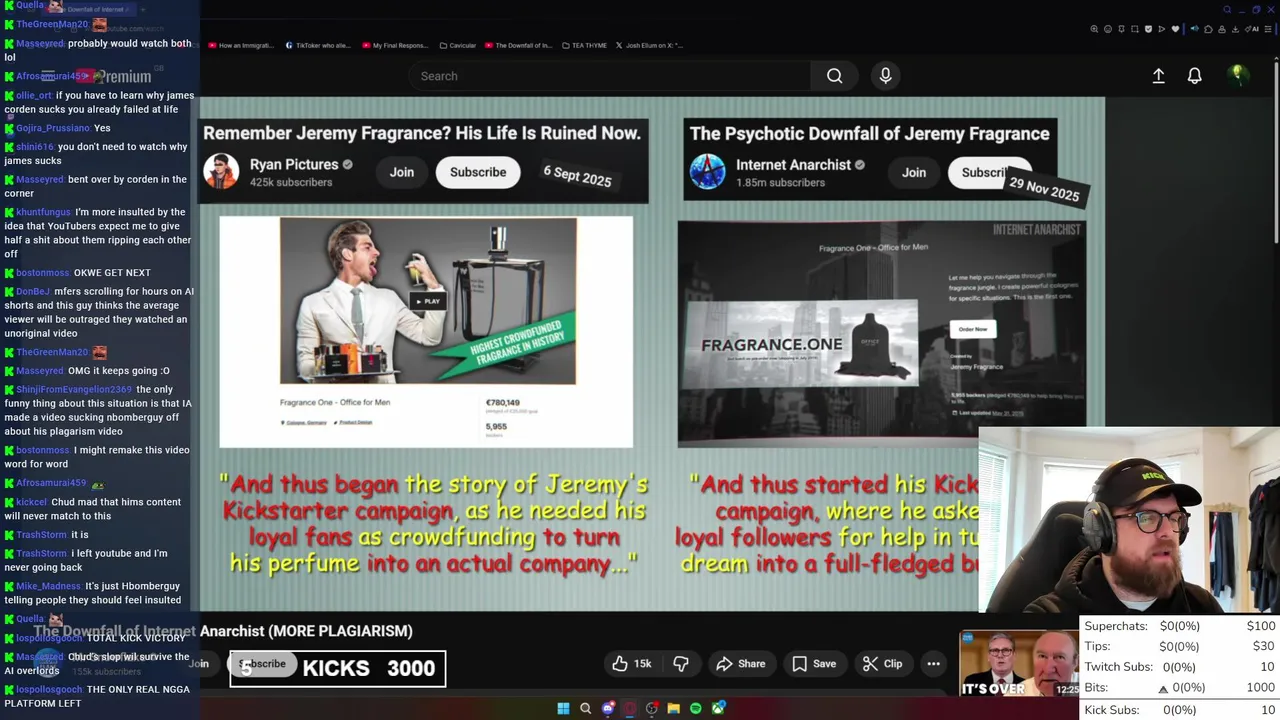Click the pinboard pin toolbar icon

pyautogui.click(x=1121, y=29)
